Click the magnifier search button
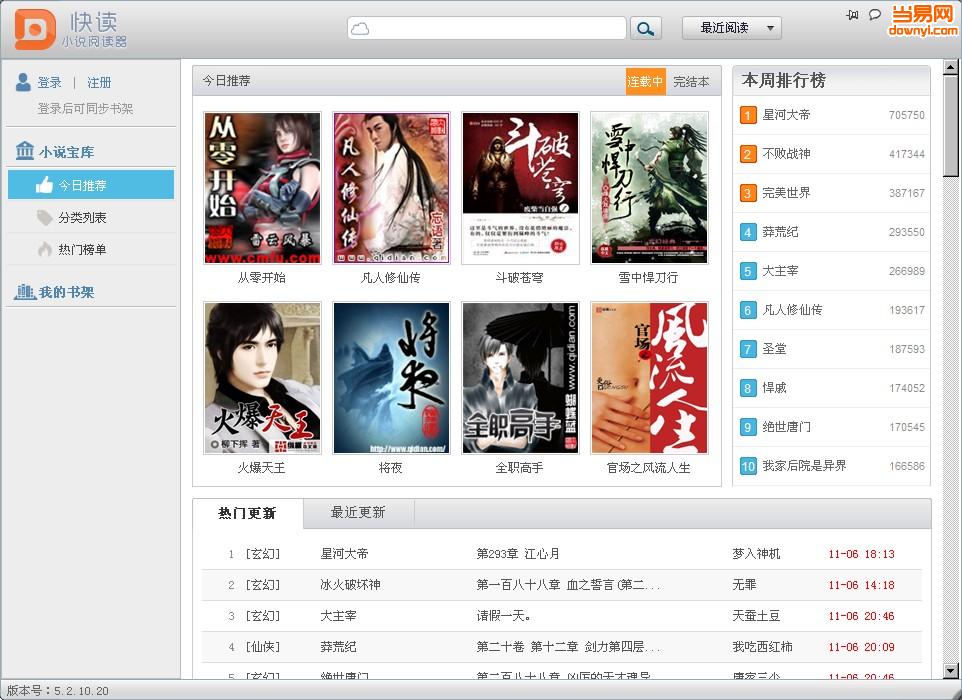 tap(646, 29)
